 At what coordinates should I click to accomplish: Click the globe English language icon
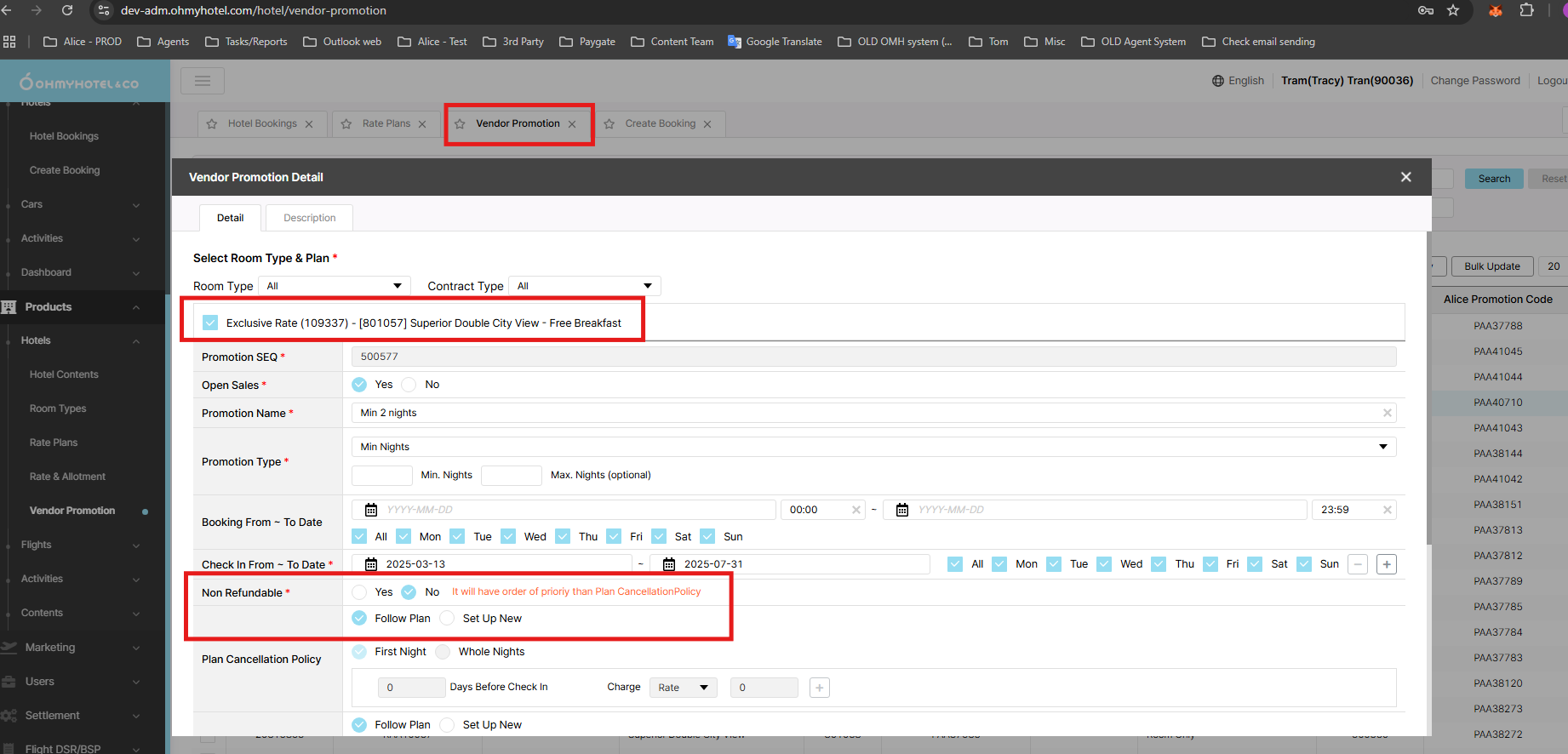(x=1218, y=81)
